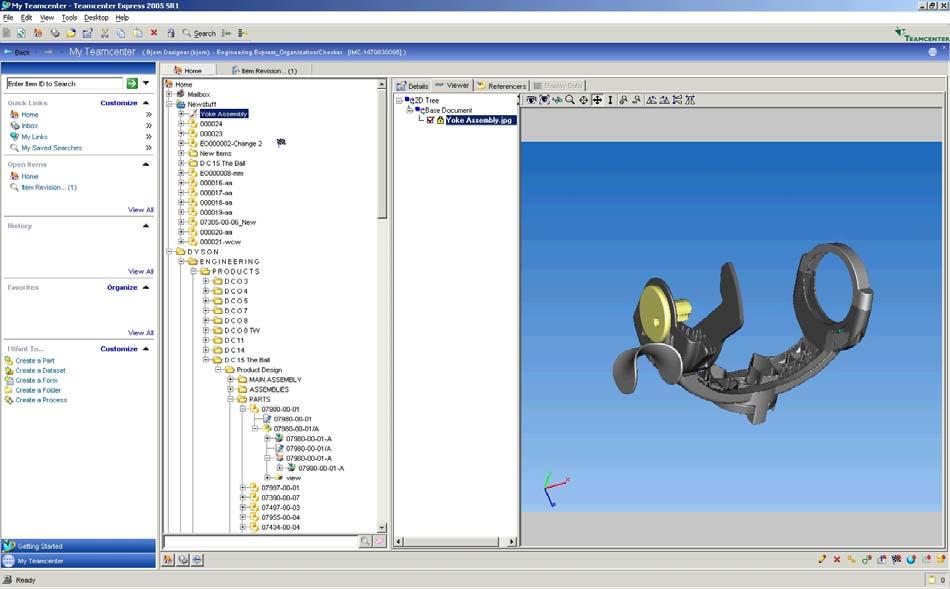950x589 pixels.
Task: Click the clipboard icon in the status bar
Action: pos(932,580)
